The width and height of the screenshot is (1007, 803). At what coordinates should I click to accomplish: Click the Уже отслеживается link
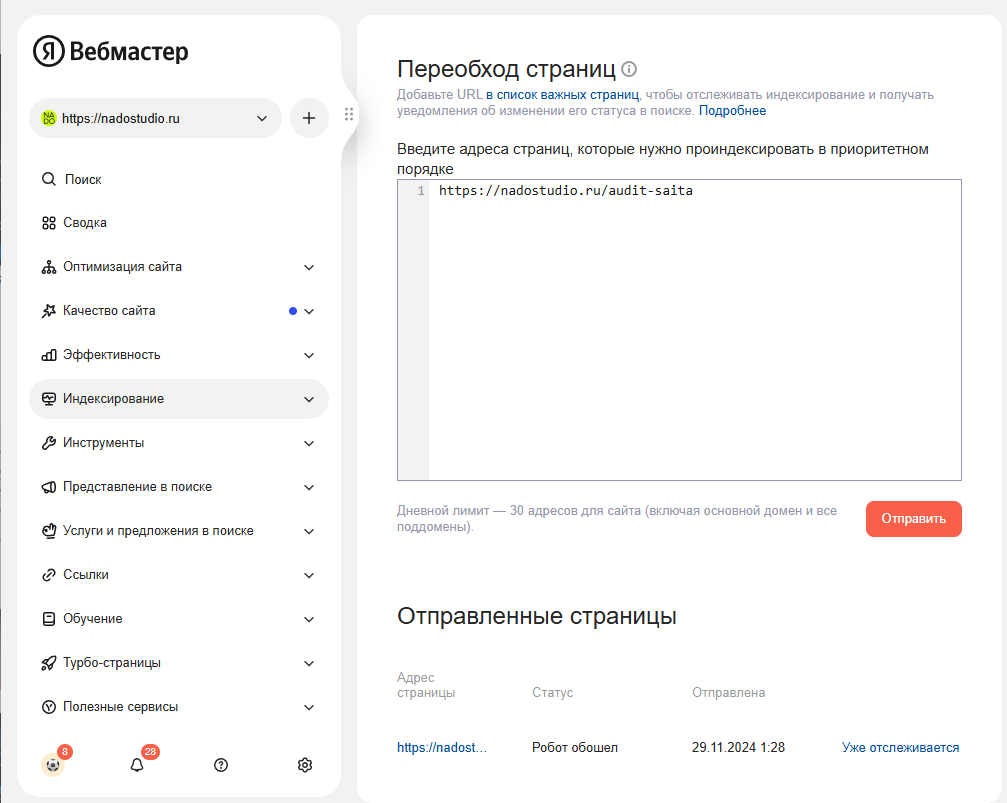pyautogui.click(x=900, y=747)
